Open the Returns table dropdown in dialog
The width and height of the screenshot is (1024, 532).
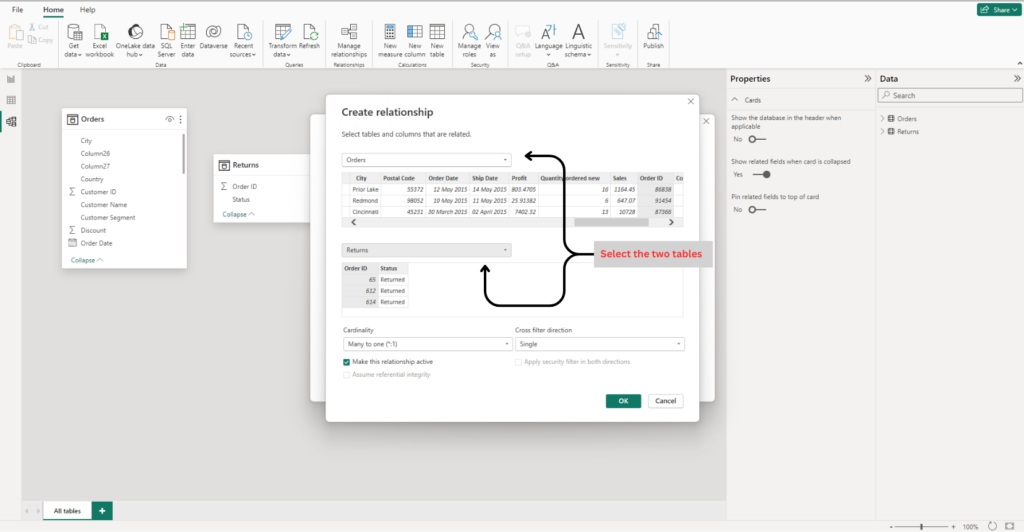point(426,250)
